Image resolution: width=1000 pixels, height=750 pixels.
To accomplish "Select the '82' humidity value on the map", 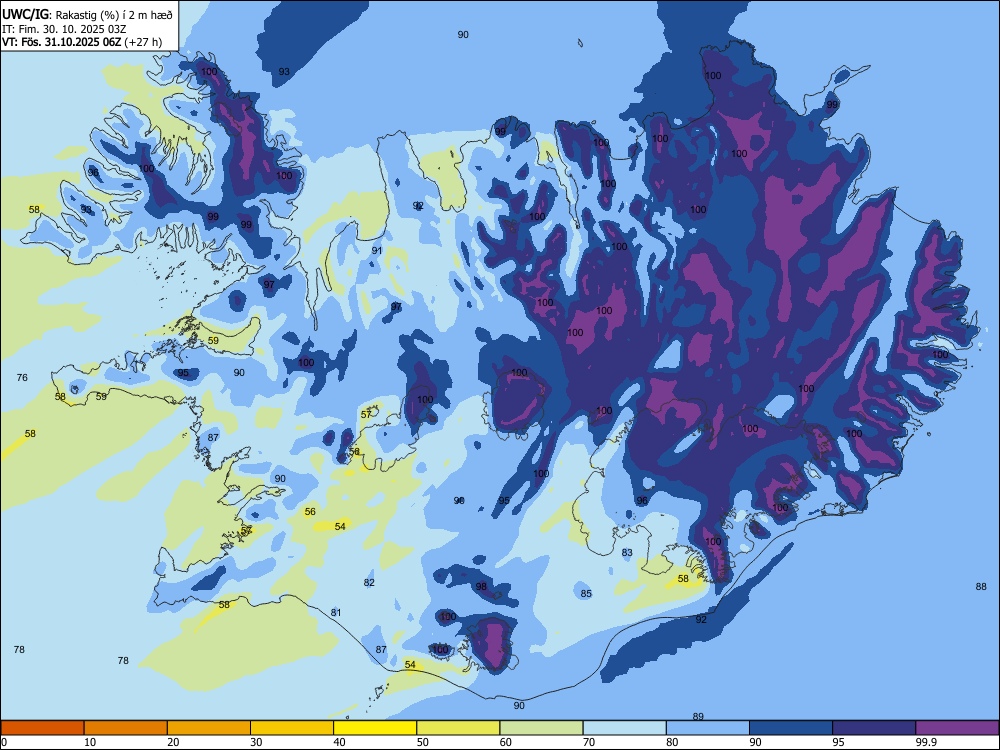I will pyautogui.click(x=369, y=582).
